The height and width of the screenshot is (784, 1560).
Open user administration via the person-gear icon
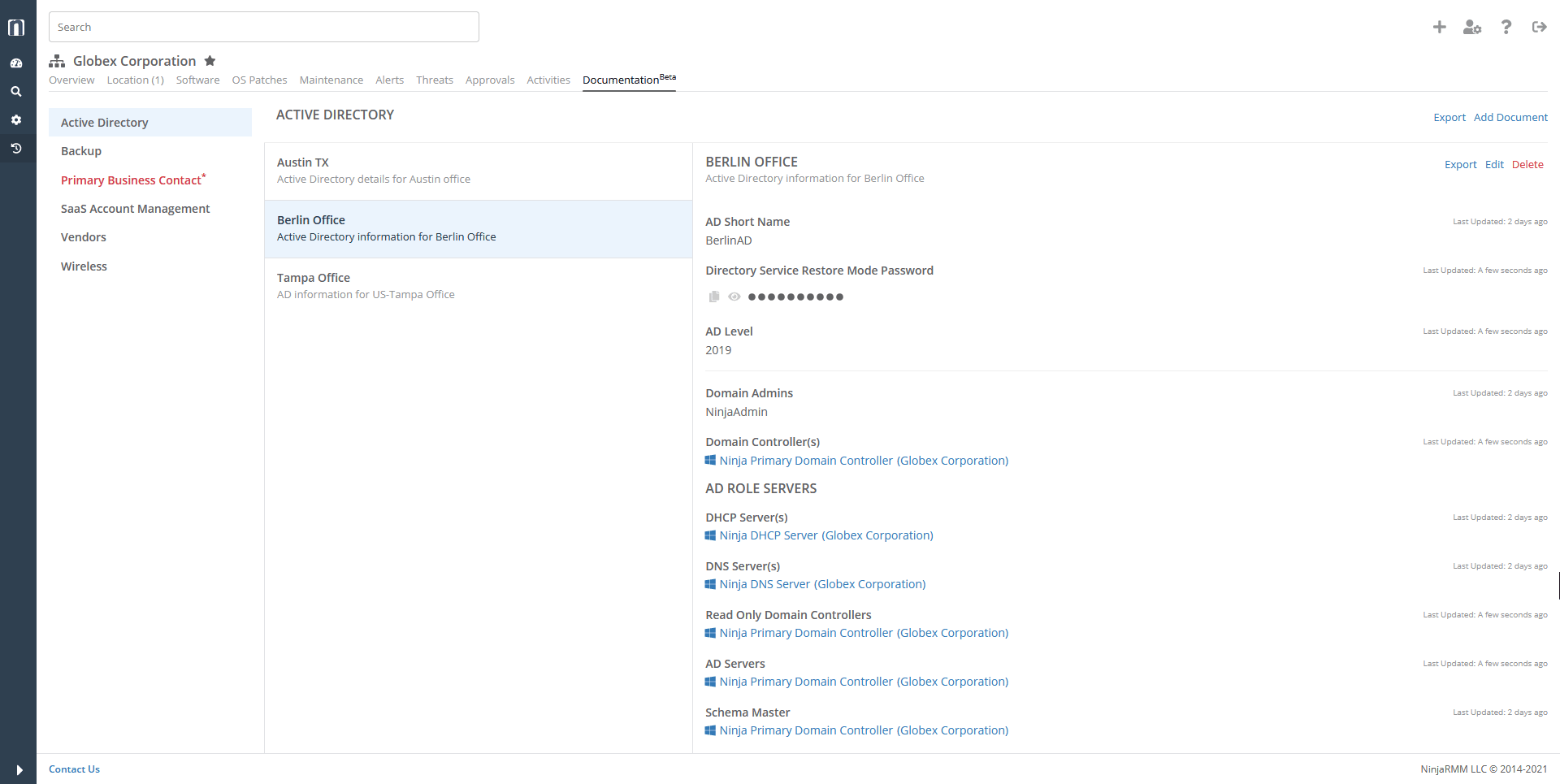tap(1472, 27)
